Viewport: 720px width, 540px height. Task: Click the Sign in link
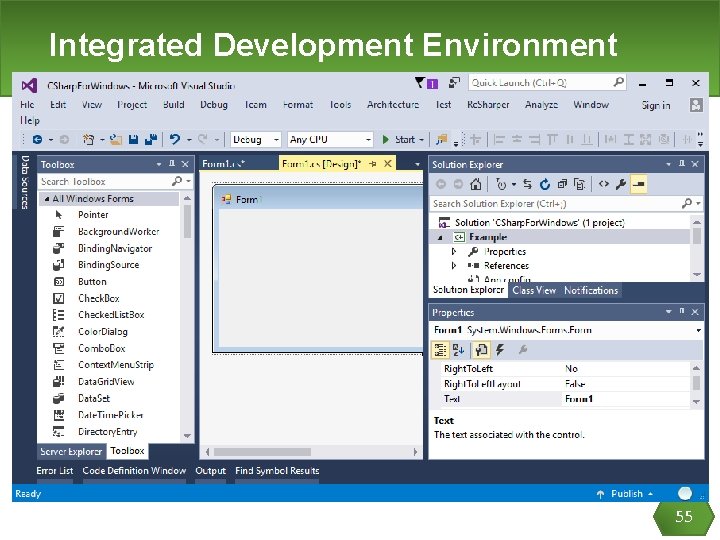[656, 105]
